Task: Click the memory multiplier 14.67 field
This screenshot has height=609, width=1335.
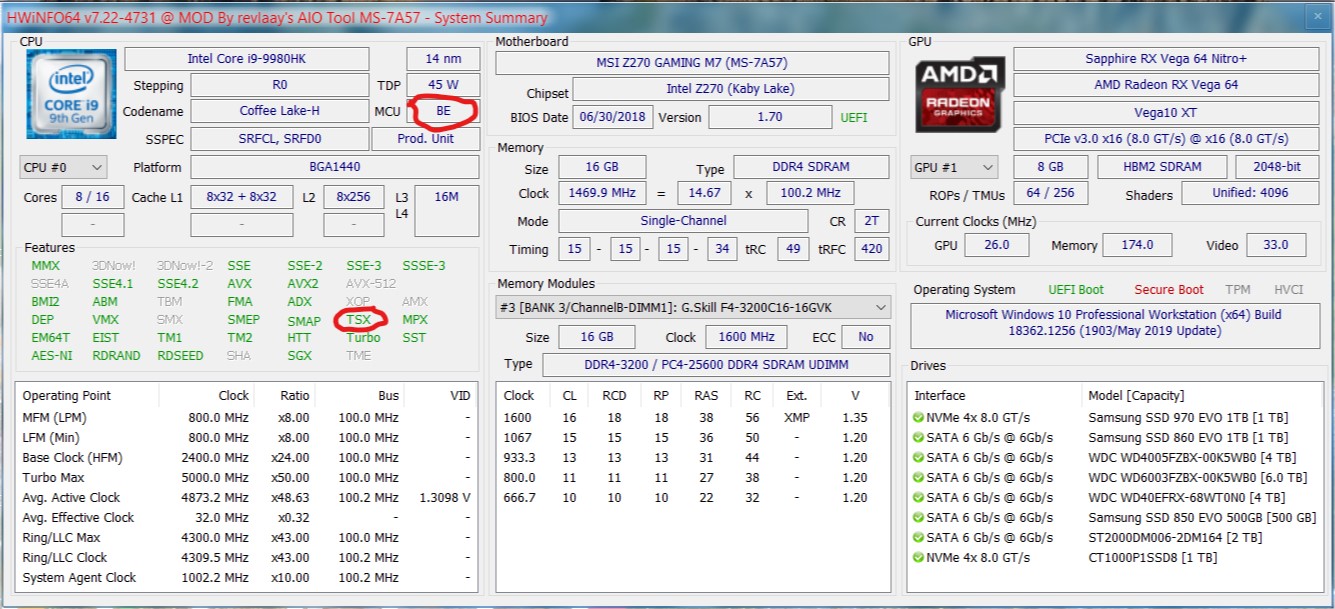Action: [704, 193]
